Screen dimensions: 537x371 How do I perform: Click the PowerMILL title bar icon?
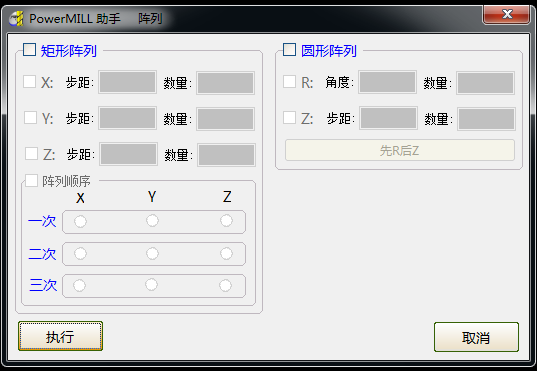coord(16,18)
